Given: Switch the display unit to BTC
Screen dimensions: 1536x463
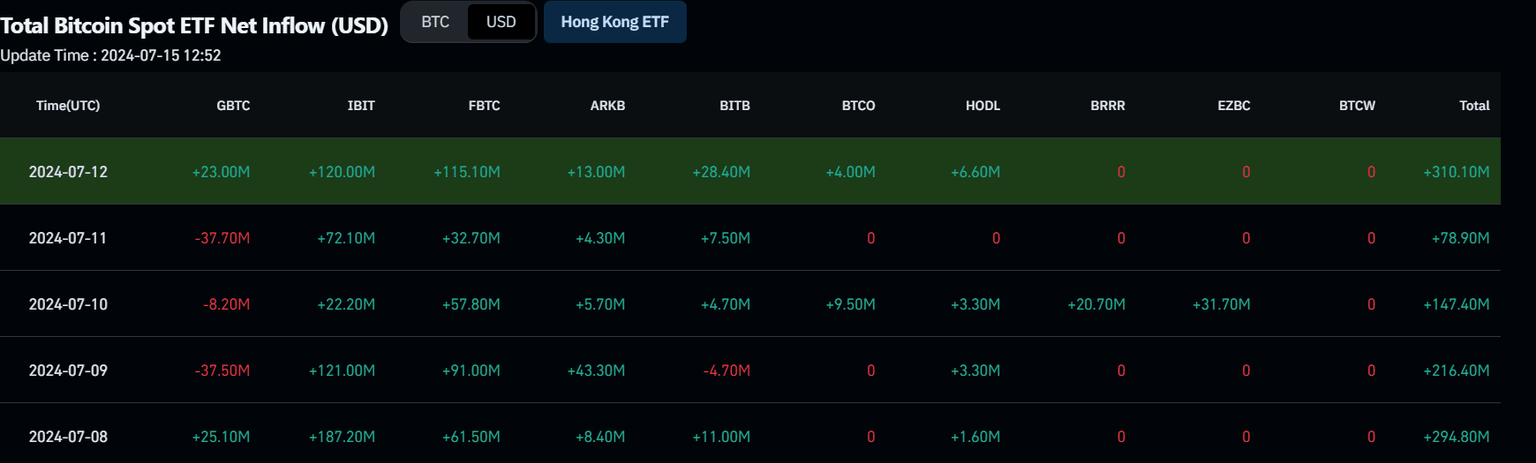Looking at the screenshot, I should pyautogui.click(x=435, y=22).
